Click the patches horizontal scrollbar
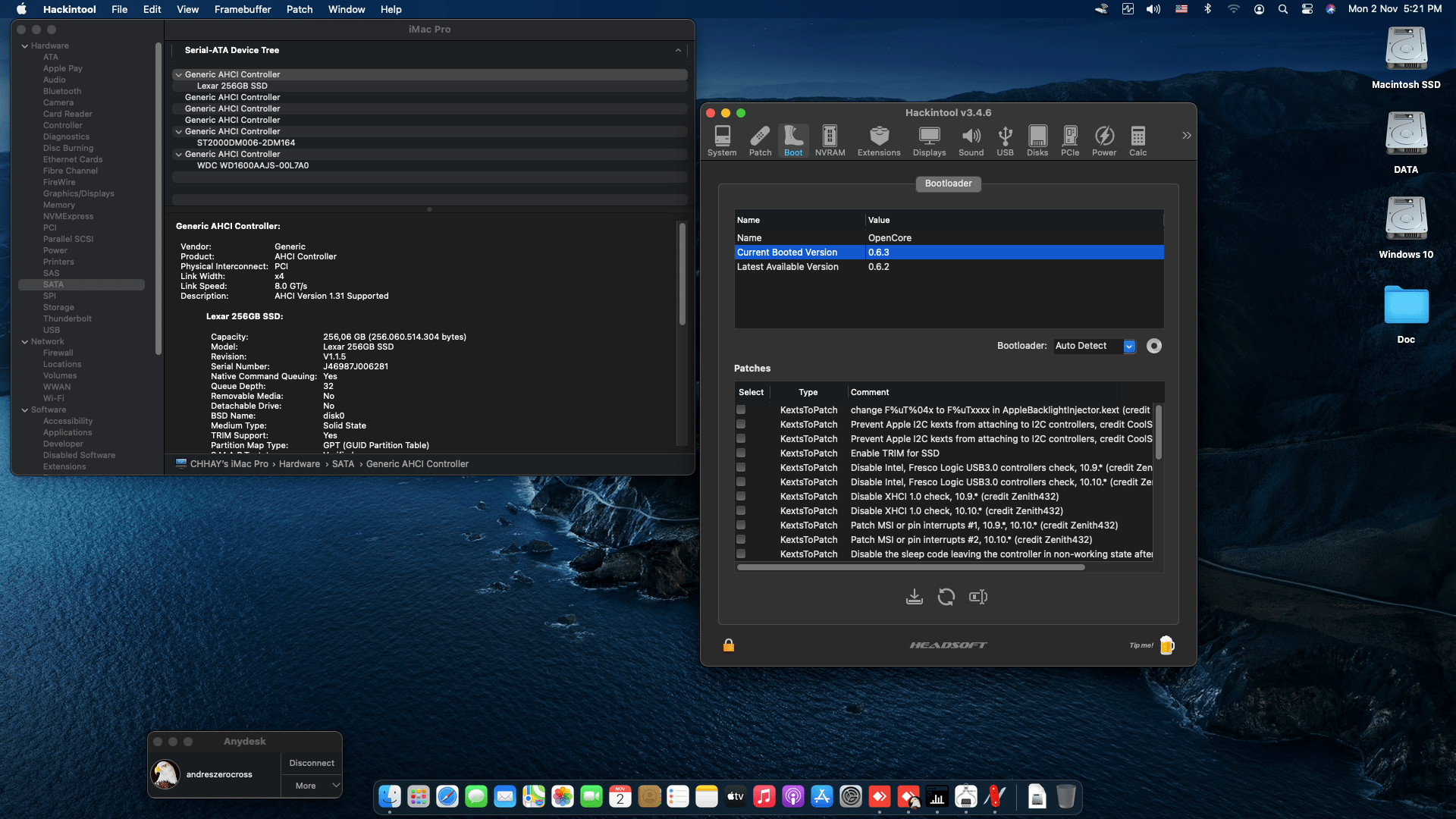This screenshot has width=1456, height=819. [x=910, y=567]
